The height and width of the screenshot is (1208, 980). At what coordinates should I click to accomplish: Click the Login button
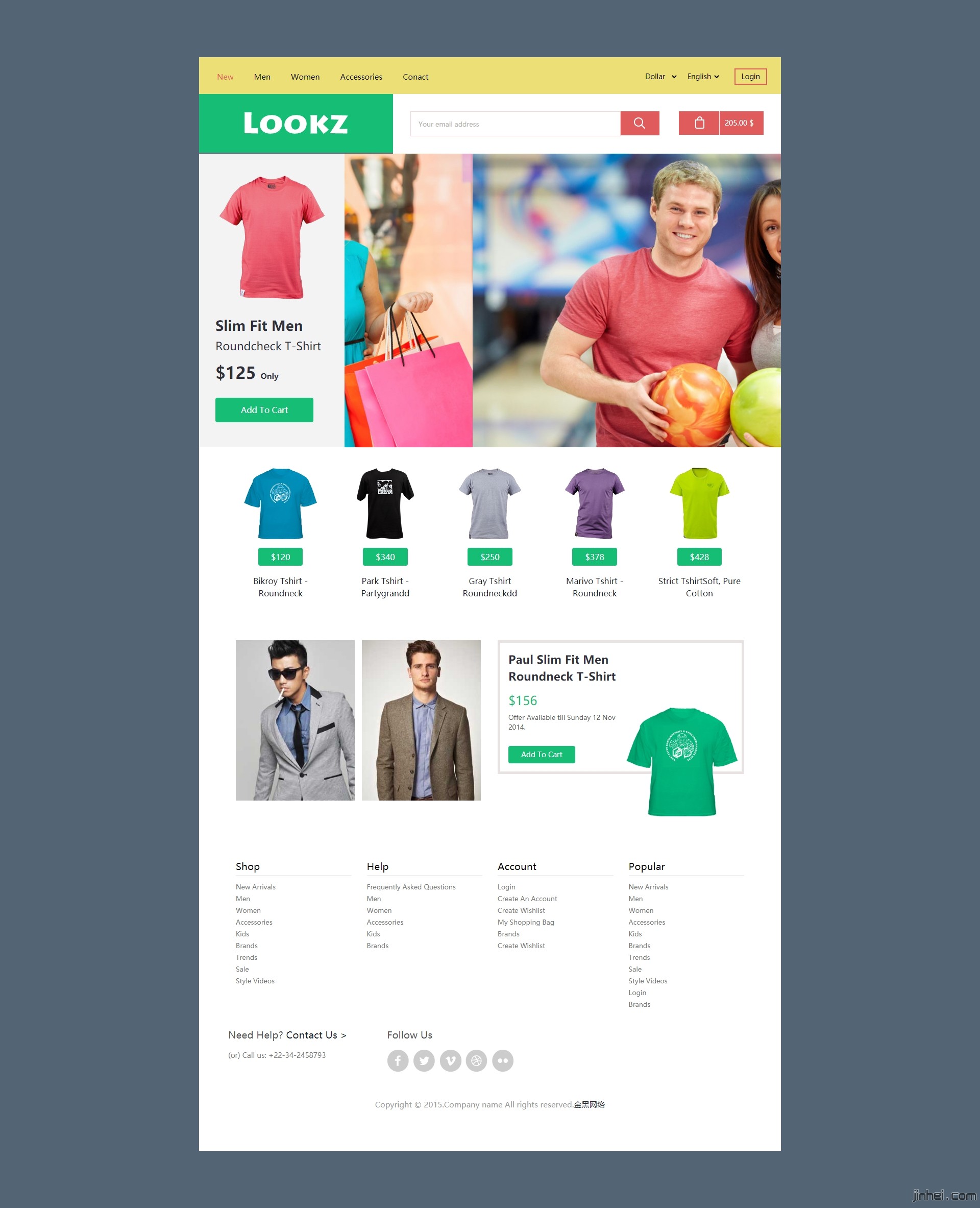click(x=749, y=77)
